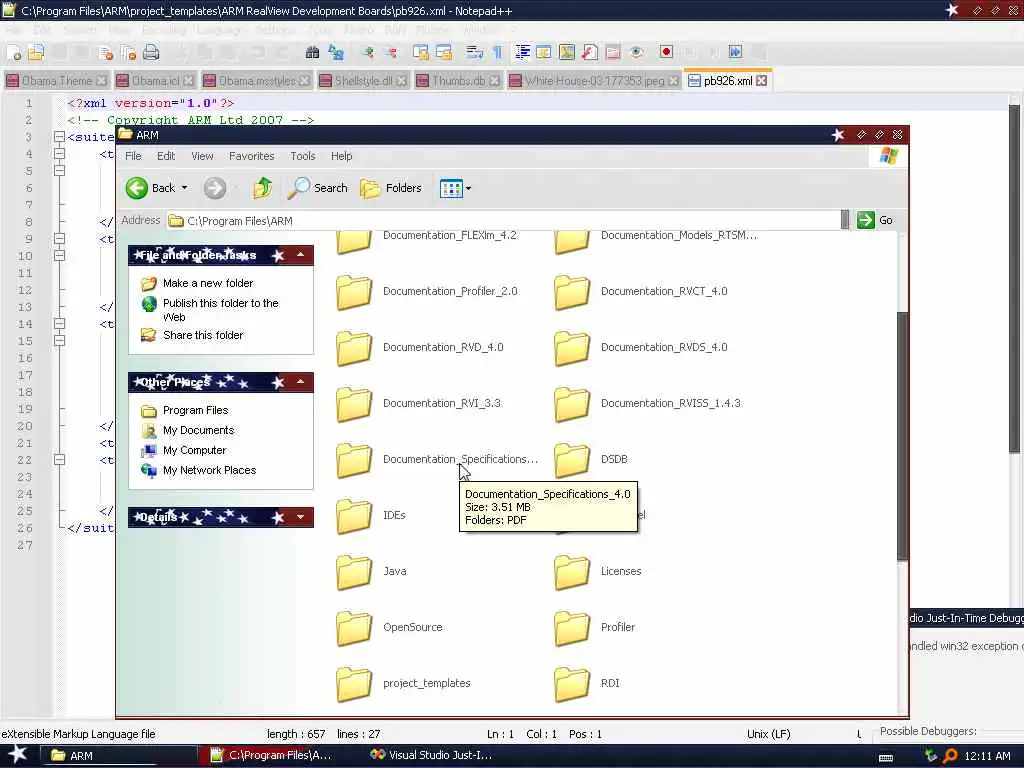Click Publish this folder to the Web
The image size is (1024, 768).
point(220,310)
